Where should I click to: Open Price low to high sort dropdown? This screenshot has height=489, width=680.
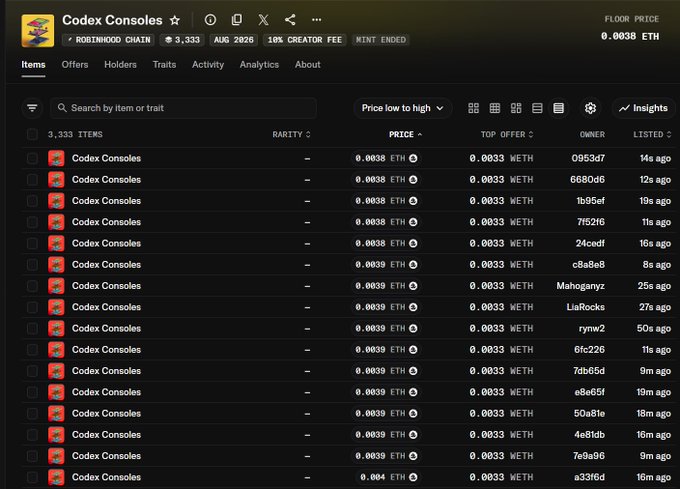click(402, 108)
